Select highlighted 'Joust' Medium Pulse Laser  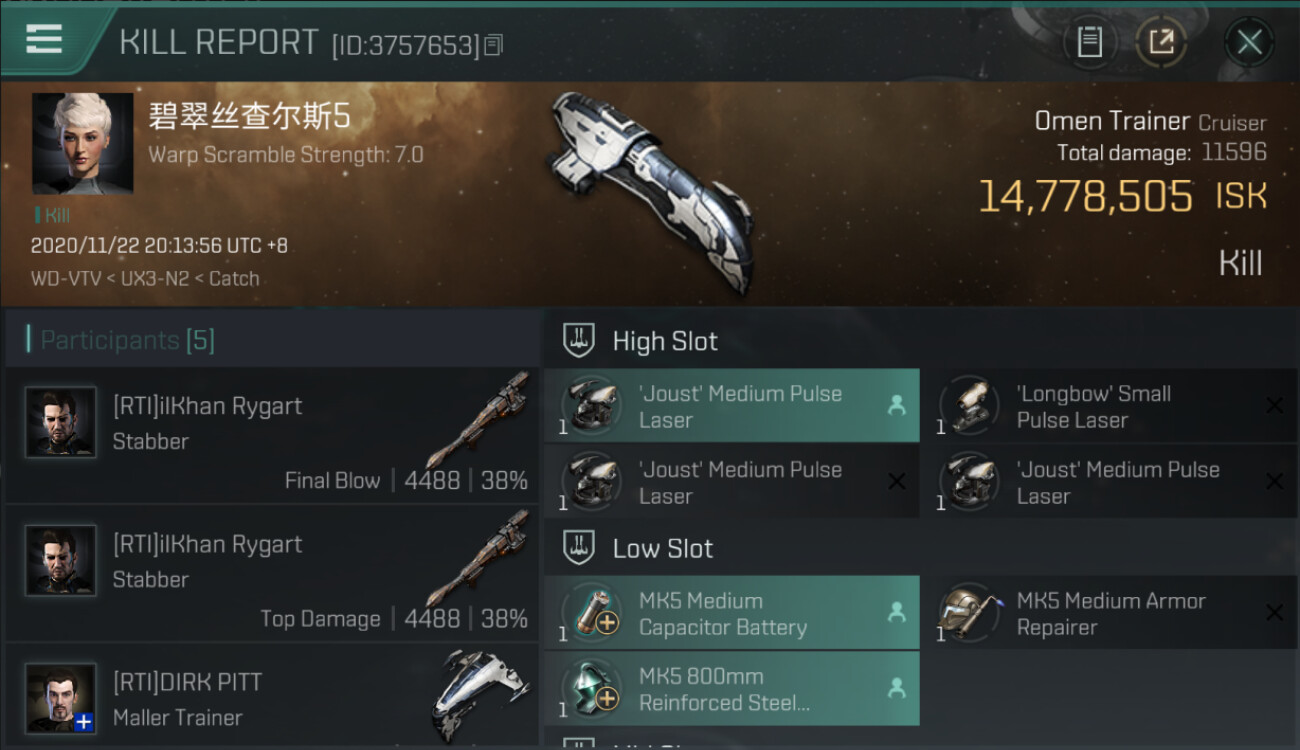click(x=732, y=406)
